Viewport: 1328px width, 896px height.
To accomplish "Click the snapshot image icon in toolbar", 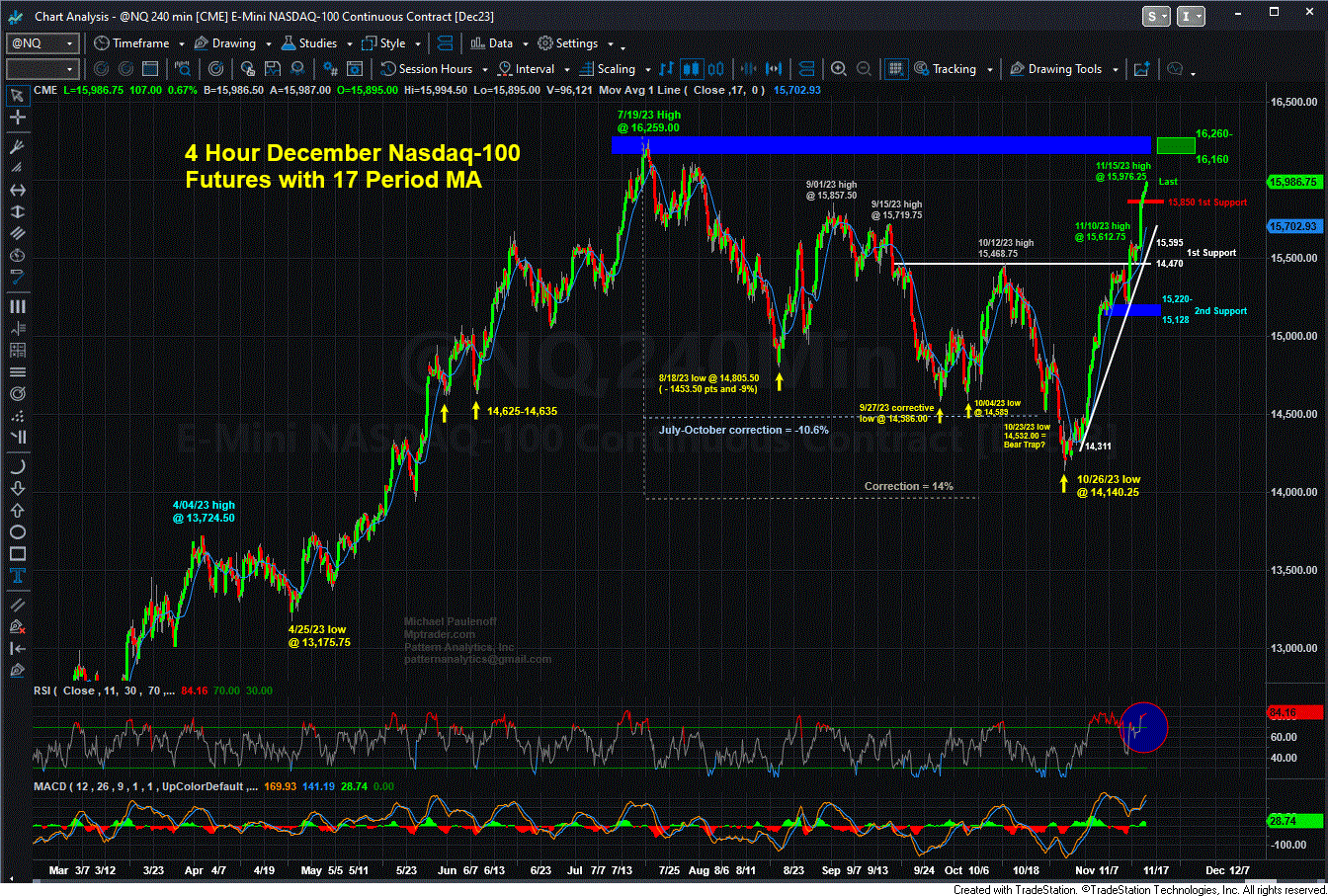I will tap(1142, 69).
